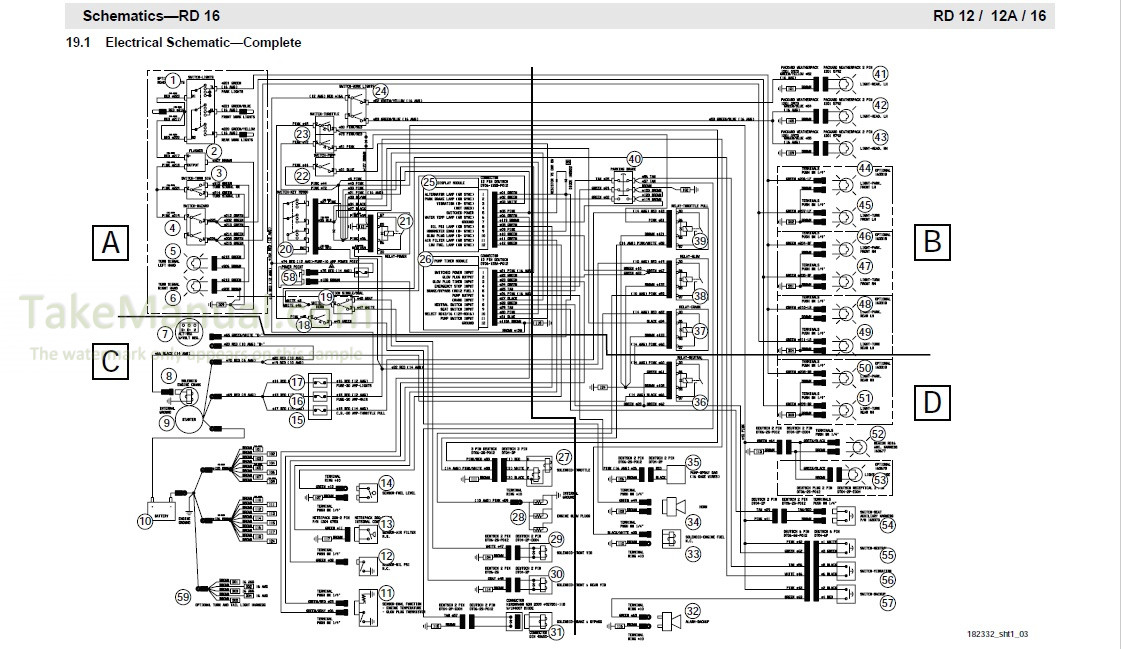Image resolution: width=1121 pixels, height=649 pixels.
Task: Click callout 32 at the backup alarm
Action: [x=692, y=612]
